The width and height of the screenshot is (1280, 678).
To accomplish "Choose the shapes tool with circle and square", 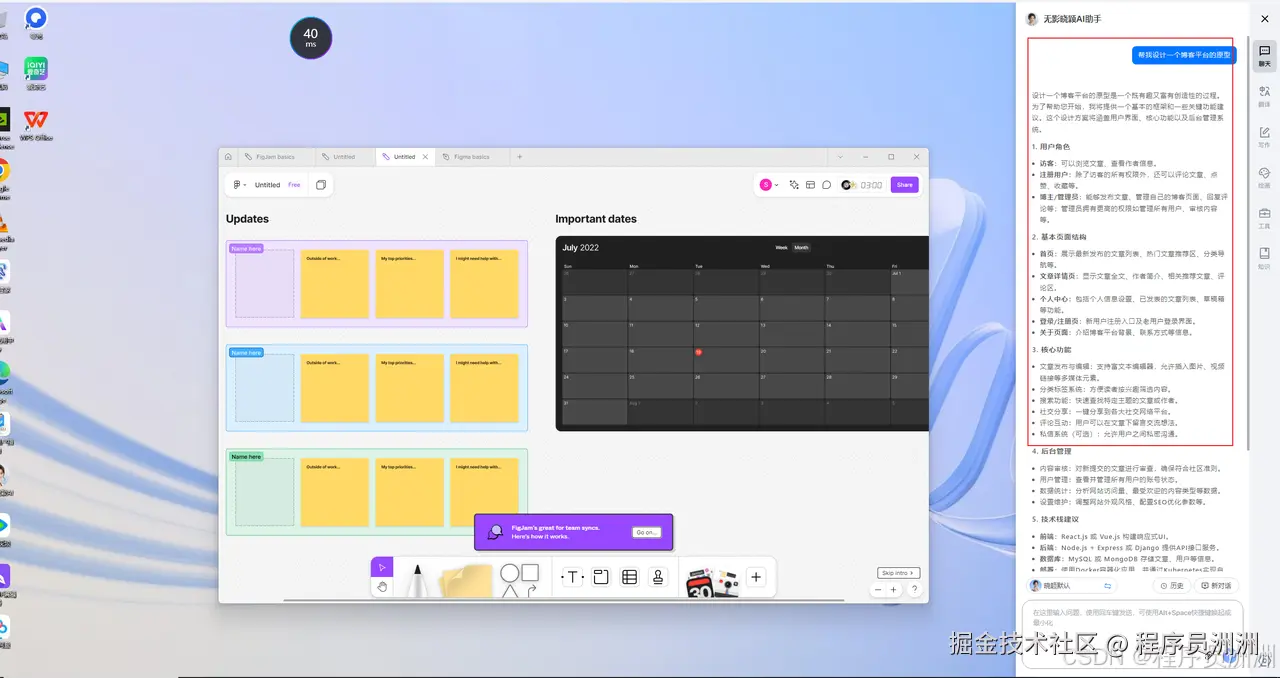I will pos(519,580).
